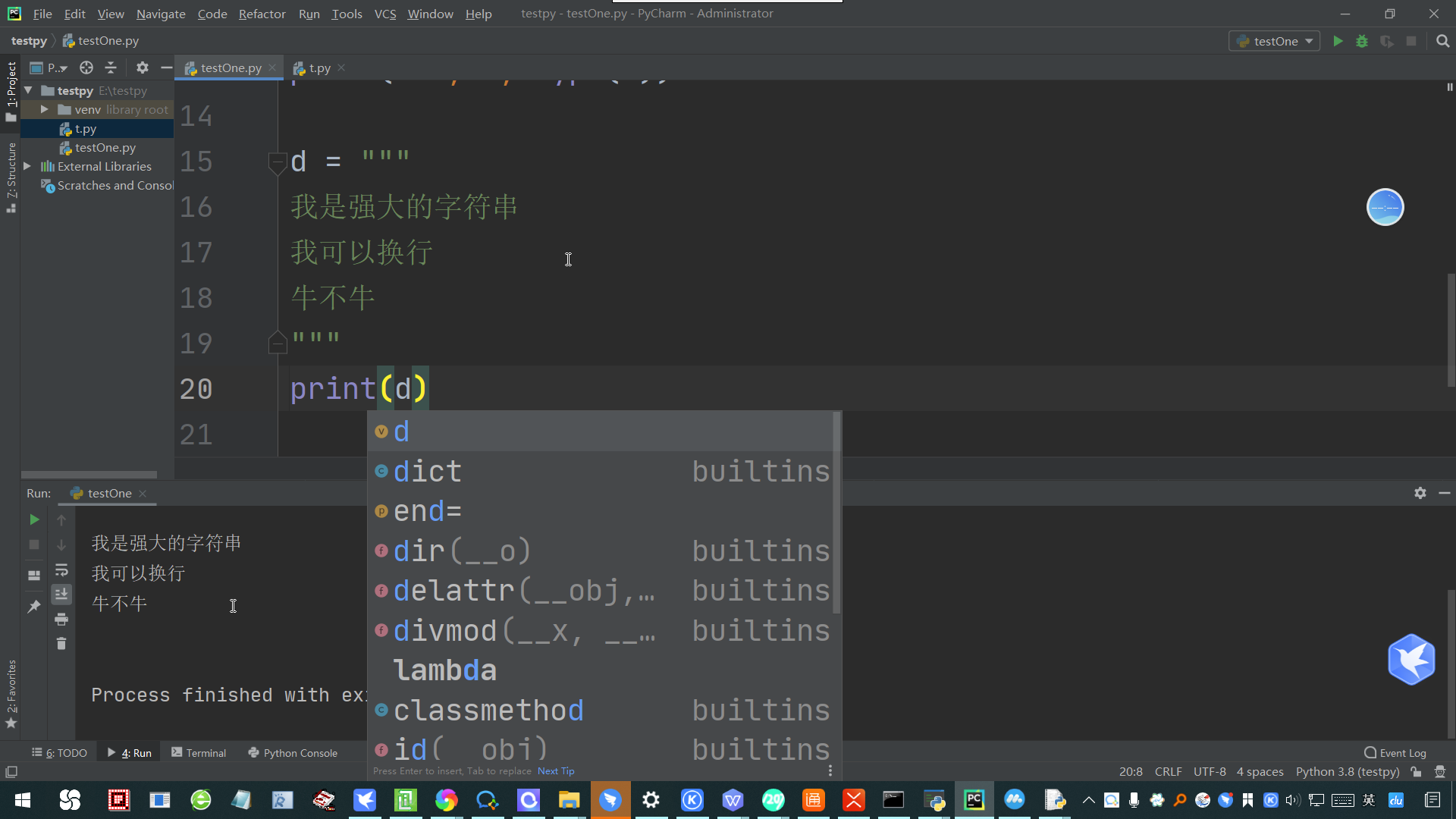
Task: Expand the venv folder in the project tree
Action: pos(45,109)
